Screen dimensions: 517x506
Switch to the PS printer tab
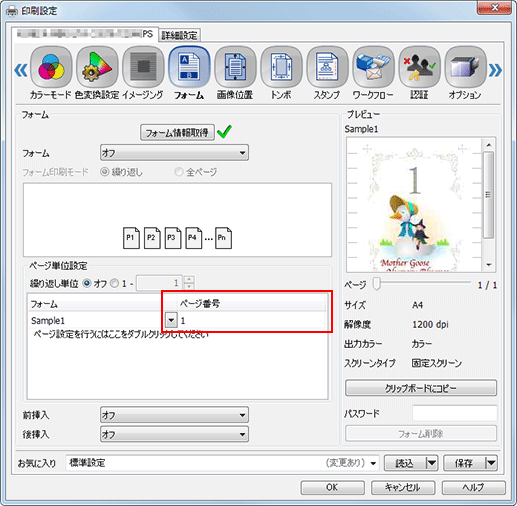tap(85, 34)
